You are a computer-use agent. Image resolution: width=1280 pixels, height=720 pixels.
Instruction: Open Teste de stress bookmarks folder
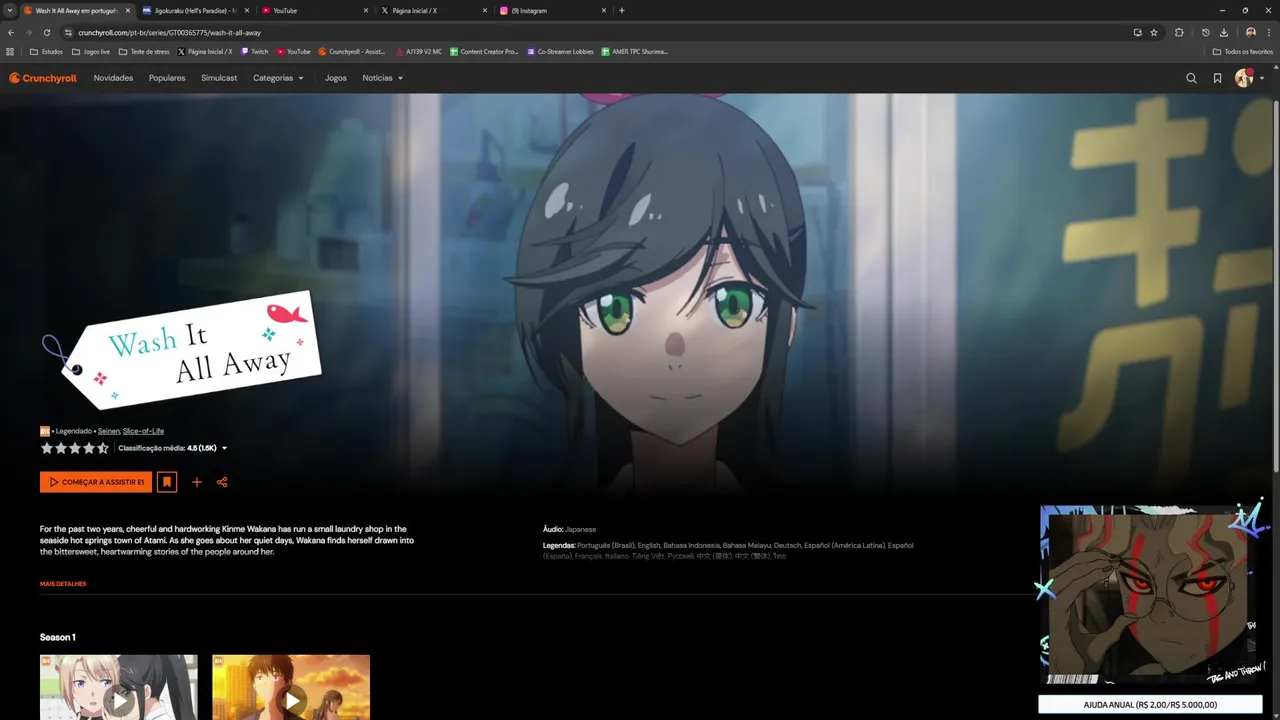click(x=144, y=51)
